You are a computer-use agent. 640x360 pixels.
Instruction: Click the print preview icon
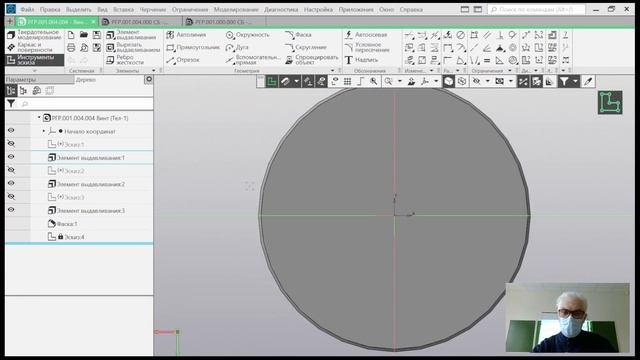click(x=84, y=48)
